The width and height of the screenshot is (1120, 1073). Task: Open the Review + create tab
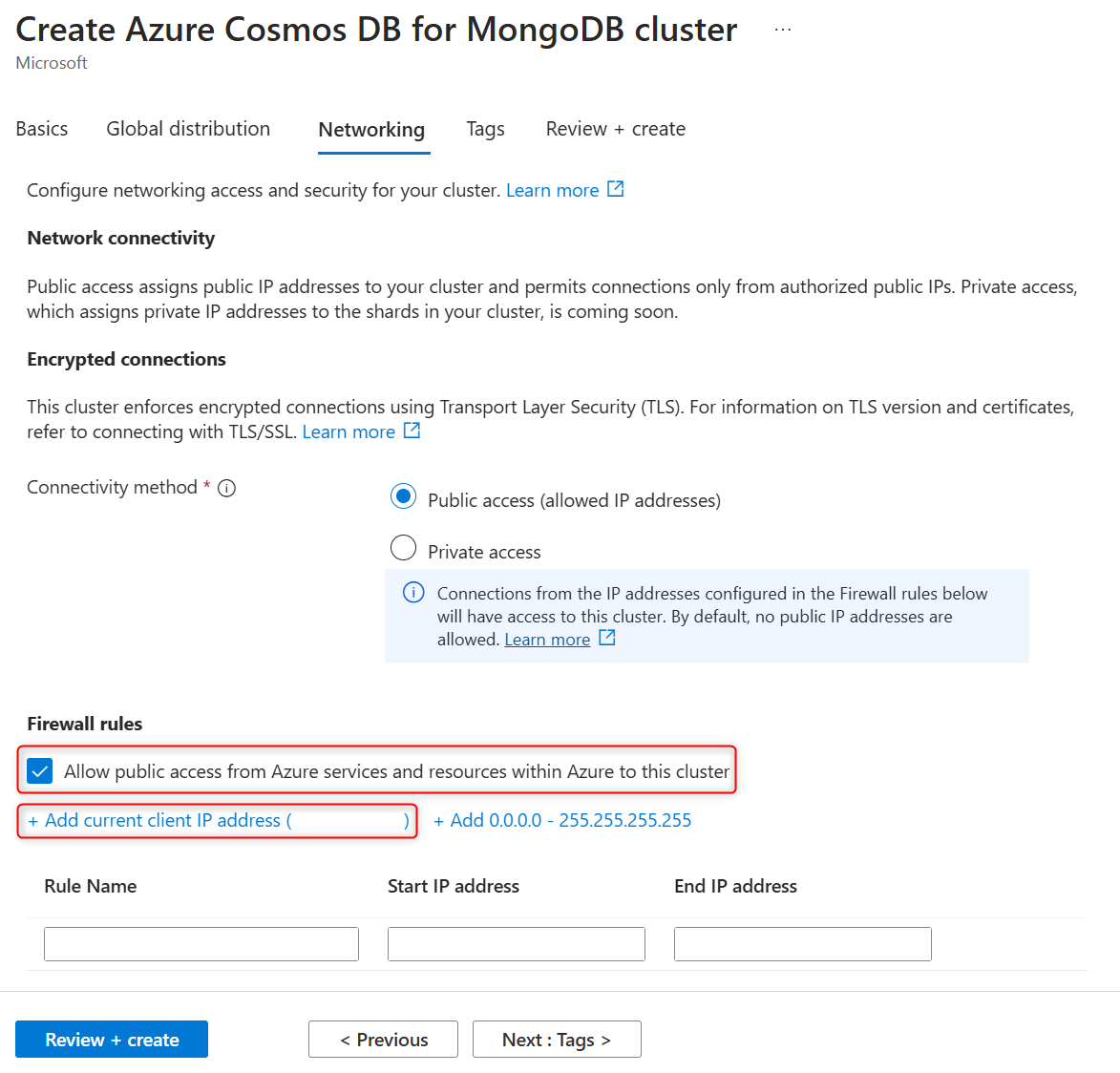click(615, 129)
